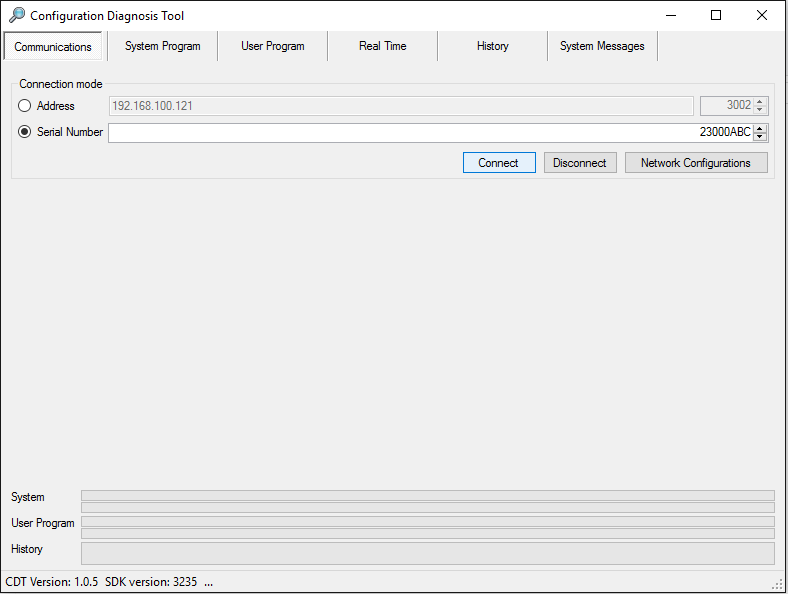This screenshot has width=788, height=594.
Task: Select the Serial Number radio button
Action: click(25, 132)
